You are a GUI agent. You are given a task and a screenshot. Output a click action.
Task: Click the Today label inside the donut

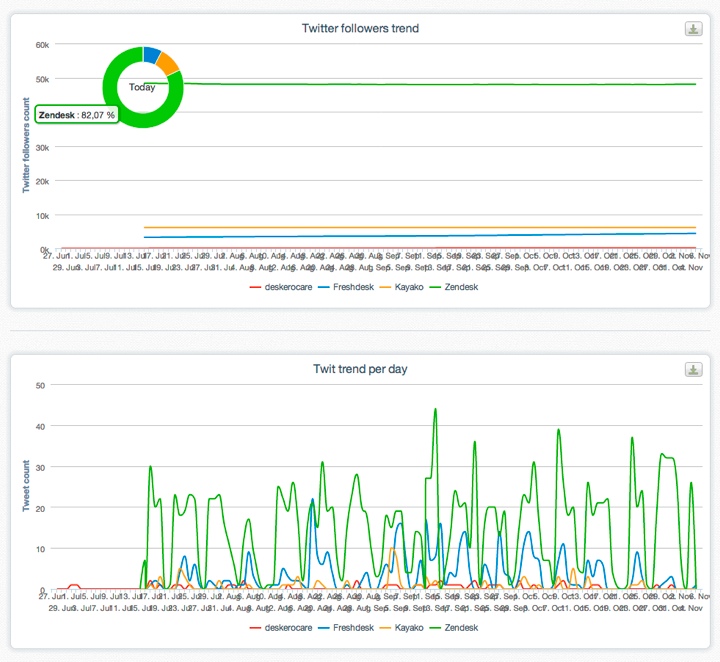coord(142,87)
